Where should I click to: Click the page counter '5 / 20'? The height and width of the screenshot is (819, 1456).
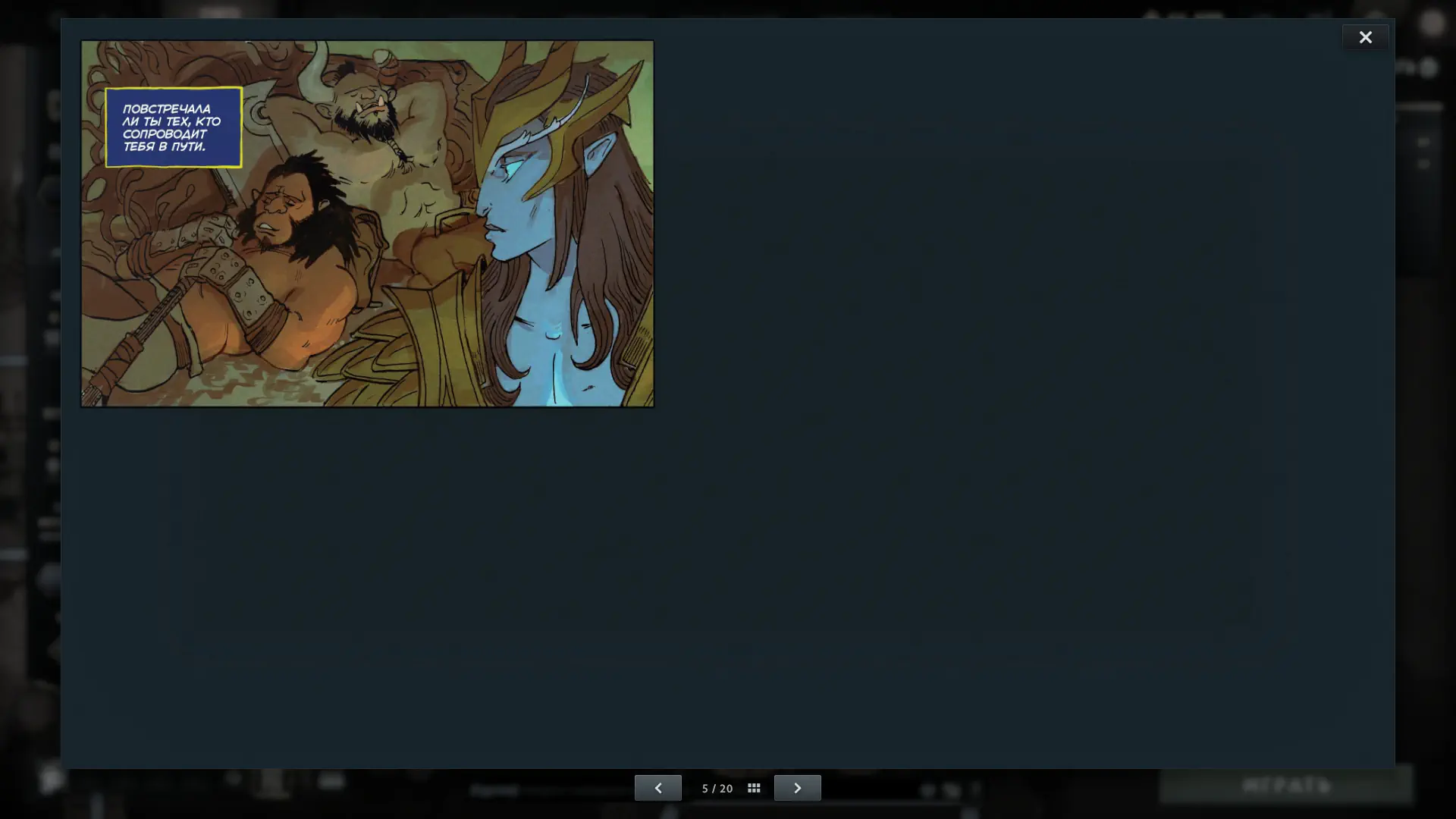coord(717,789)
